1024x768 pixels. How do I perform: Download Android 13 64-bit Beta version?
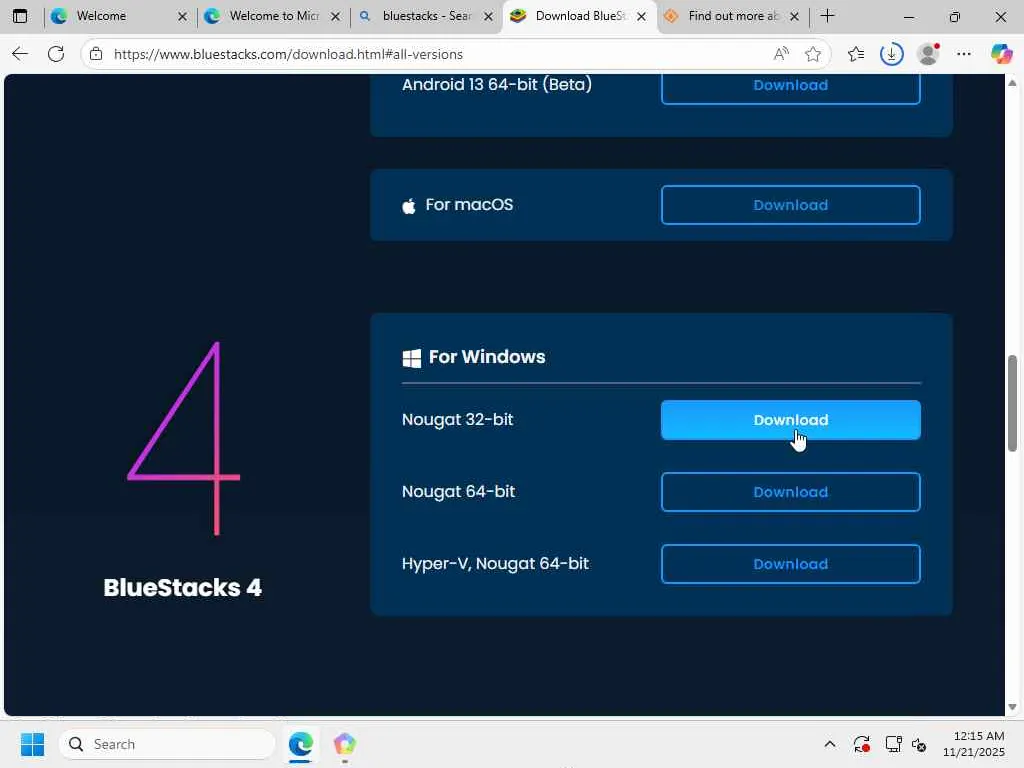click(x=791, y=86)
